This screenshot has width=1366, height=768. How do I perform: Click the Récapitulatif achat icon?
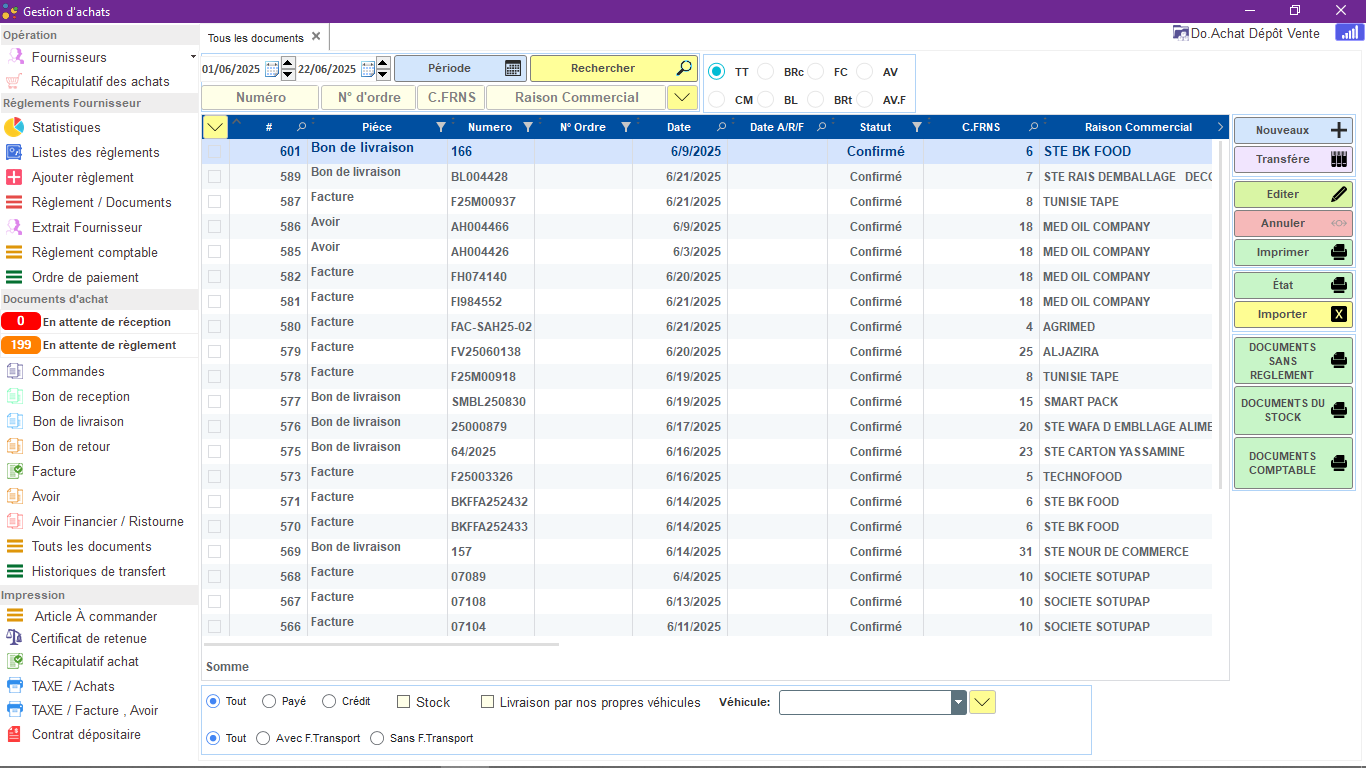(14, 661)
